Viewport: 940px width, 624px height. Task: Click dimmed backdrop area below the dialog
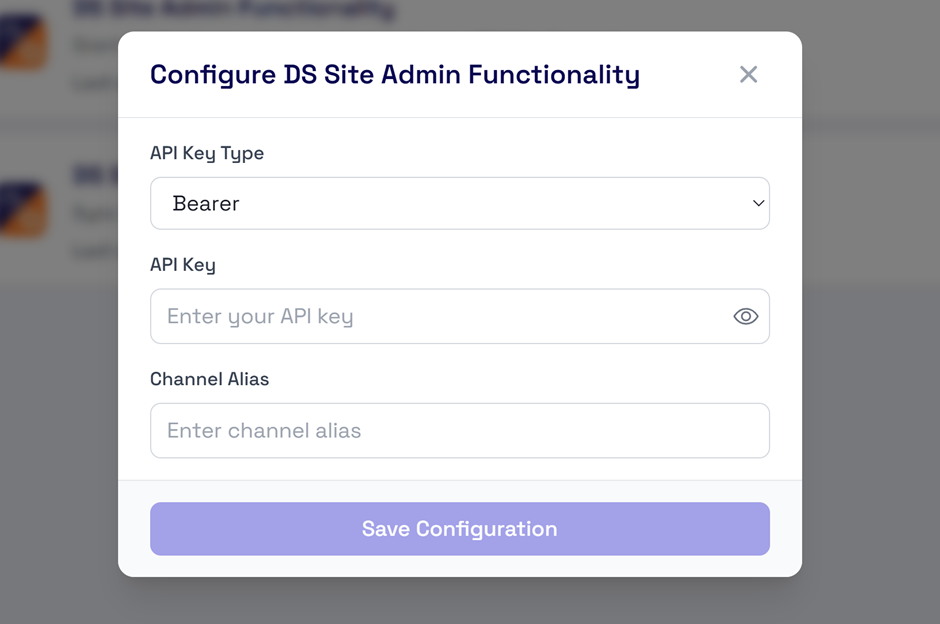pyautogui.click(x=460, y=601)
